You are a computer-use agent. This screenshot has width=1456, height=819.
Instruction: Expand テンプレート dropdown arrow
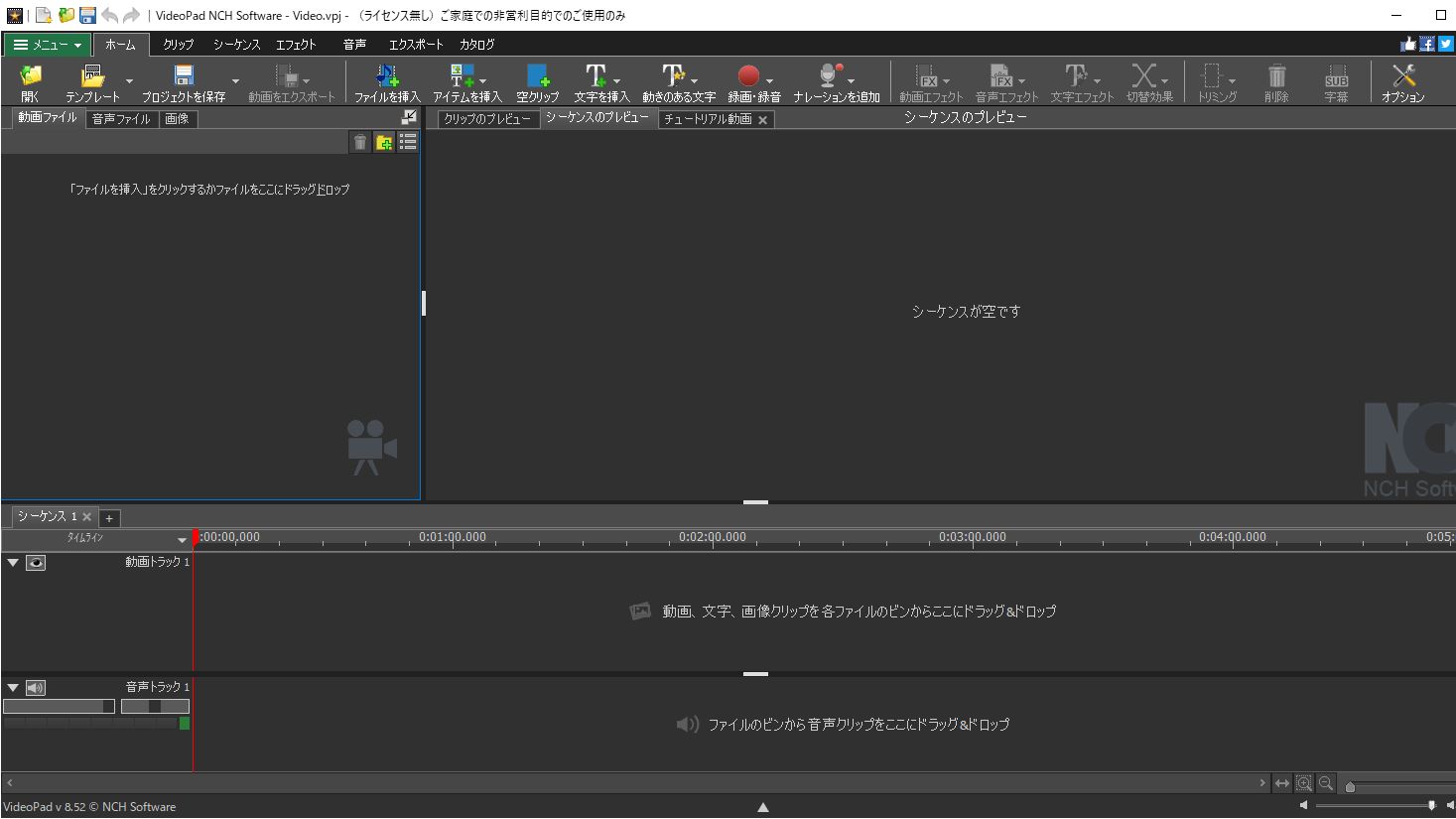point(129,81)
